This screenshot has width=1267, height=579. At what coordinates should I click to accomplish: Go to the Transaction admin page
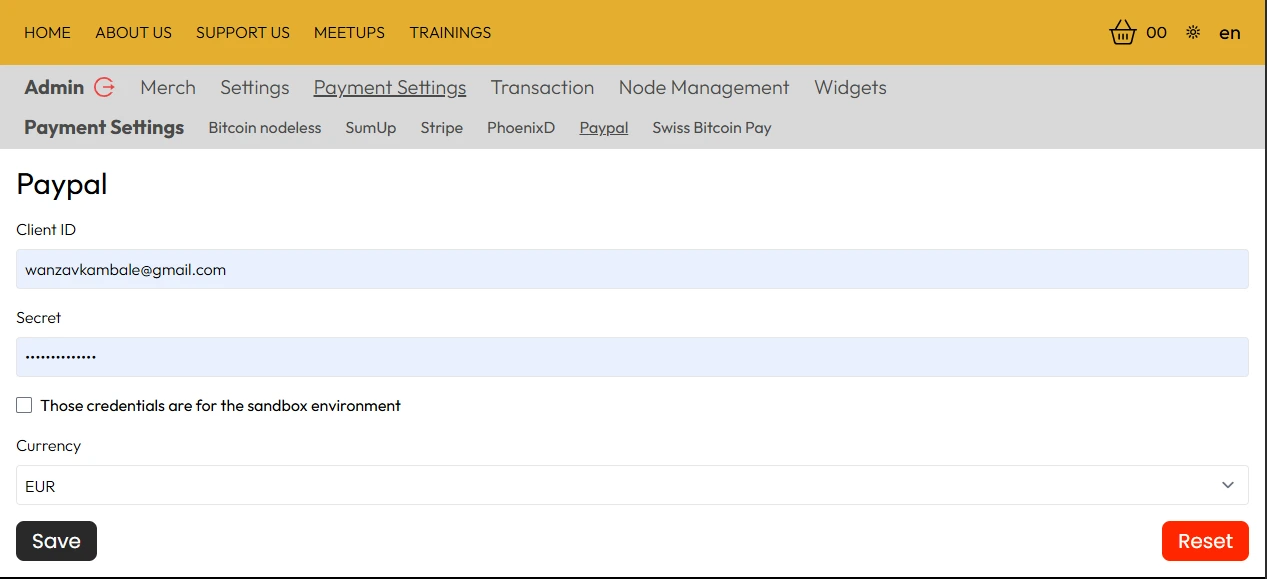coord(542,88)
